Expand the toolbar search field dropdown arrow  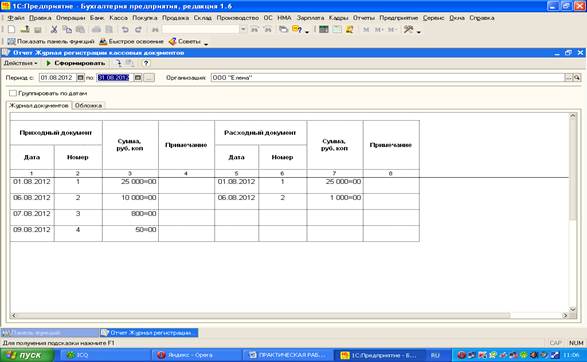243,29
